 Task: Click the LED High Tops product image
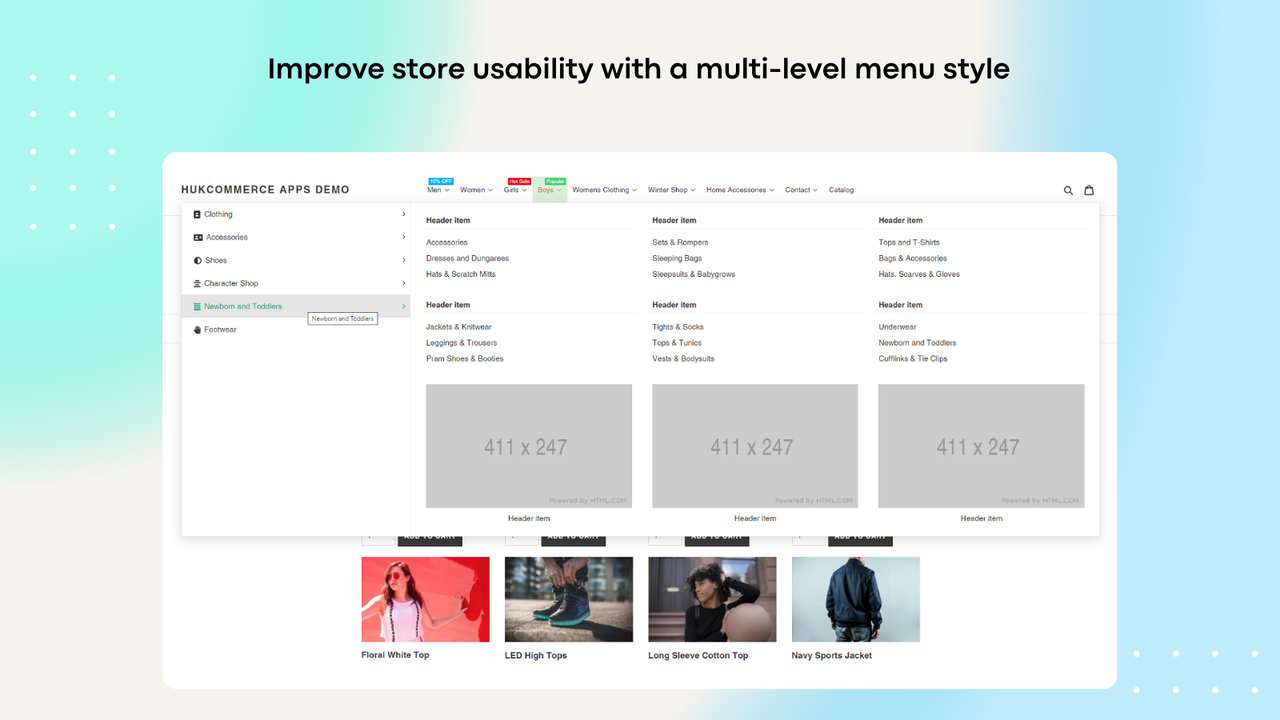pyautogui.click(x=569, y=599)
